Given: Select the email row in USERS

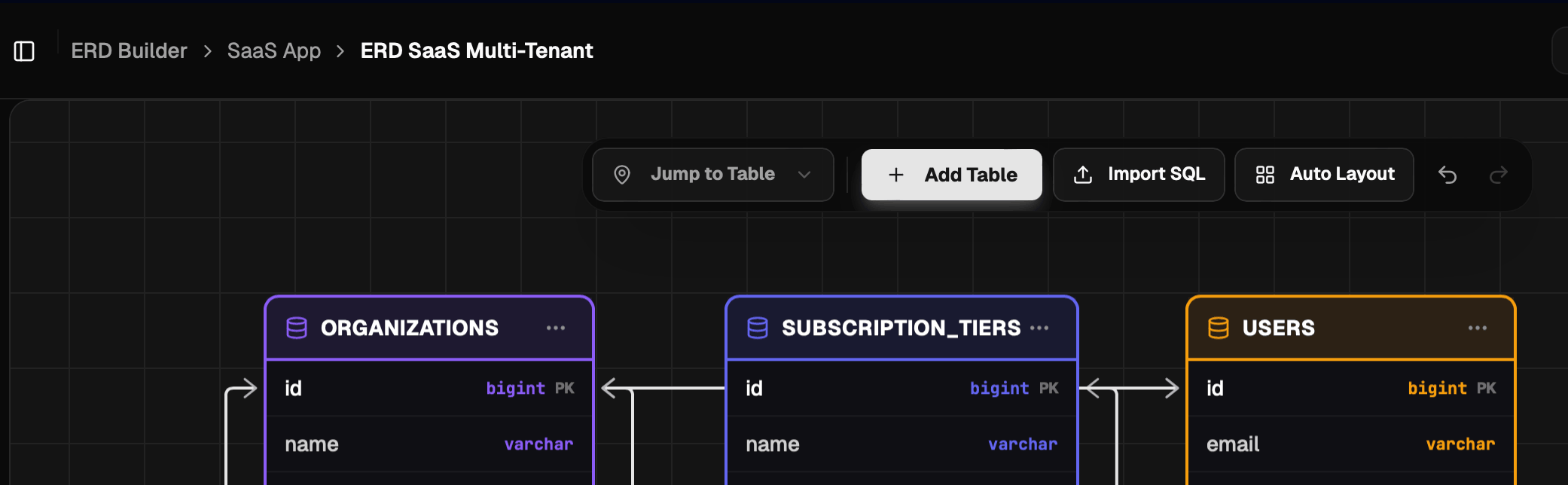Looking at the screenshot, I should coord(1351,444).
